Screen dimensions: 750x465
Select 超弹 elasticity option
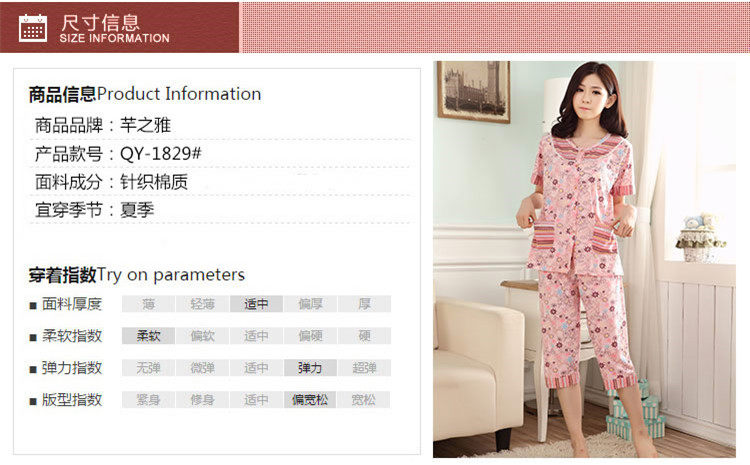click(364, 368)
